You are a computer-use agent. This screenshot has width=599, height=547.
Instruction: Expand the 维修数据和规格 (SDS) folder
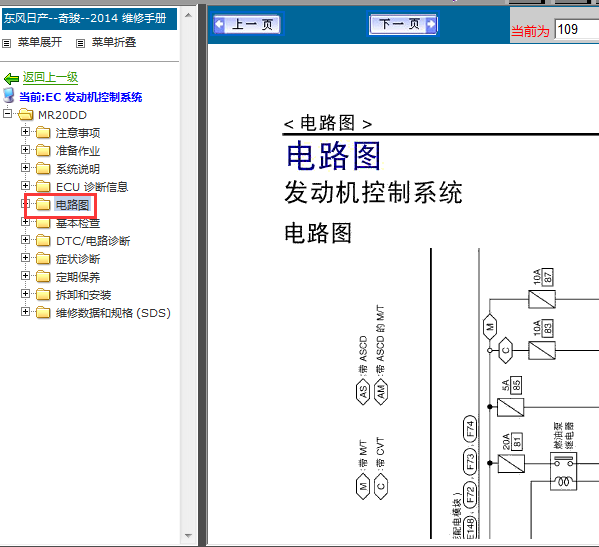[25, 311]
